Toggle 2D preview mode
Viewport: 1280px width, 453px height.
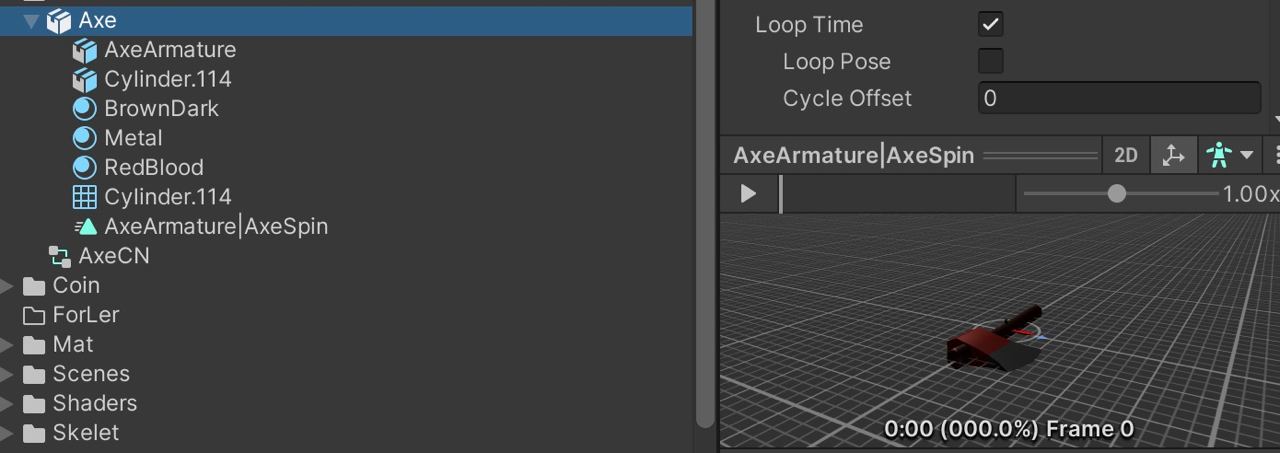1126,155
